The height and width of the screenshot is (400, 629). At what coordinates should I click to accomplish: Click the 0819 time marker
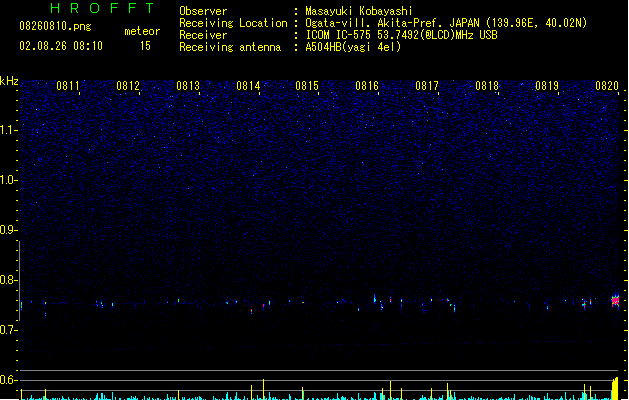point(547,86)
